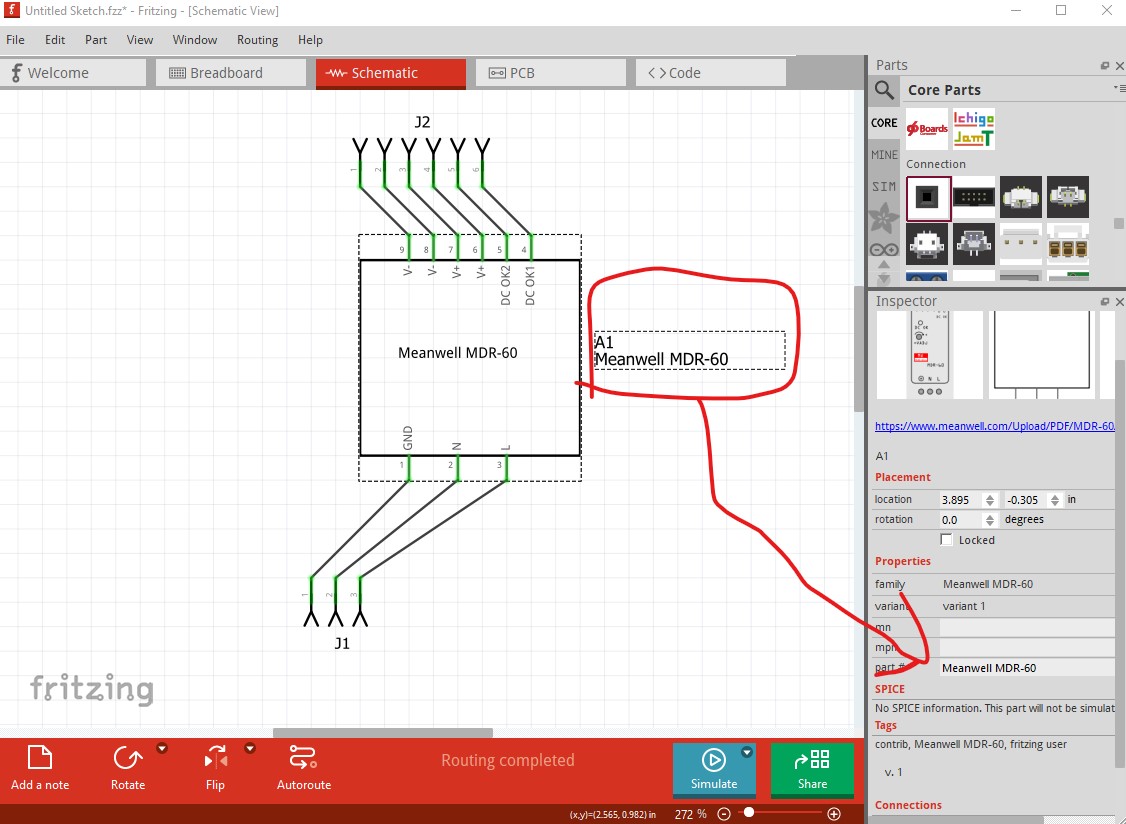Click the Rotate tool icon

tap(127, 758)
